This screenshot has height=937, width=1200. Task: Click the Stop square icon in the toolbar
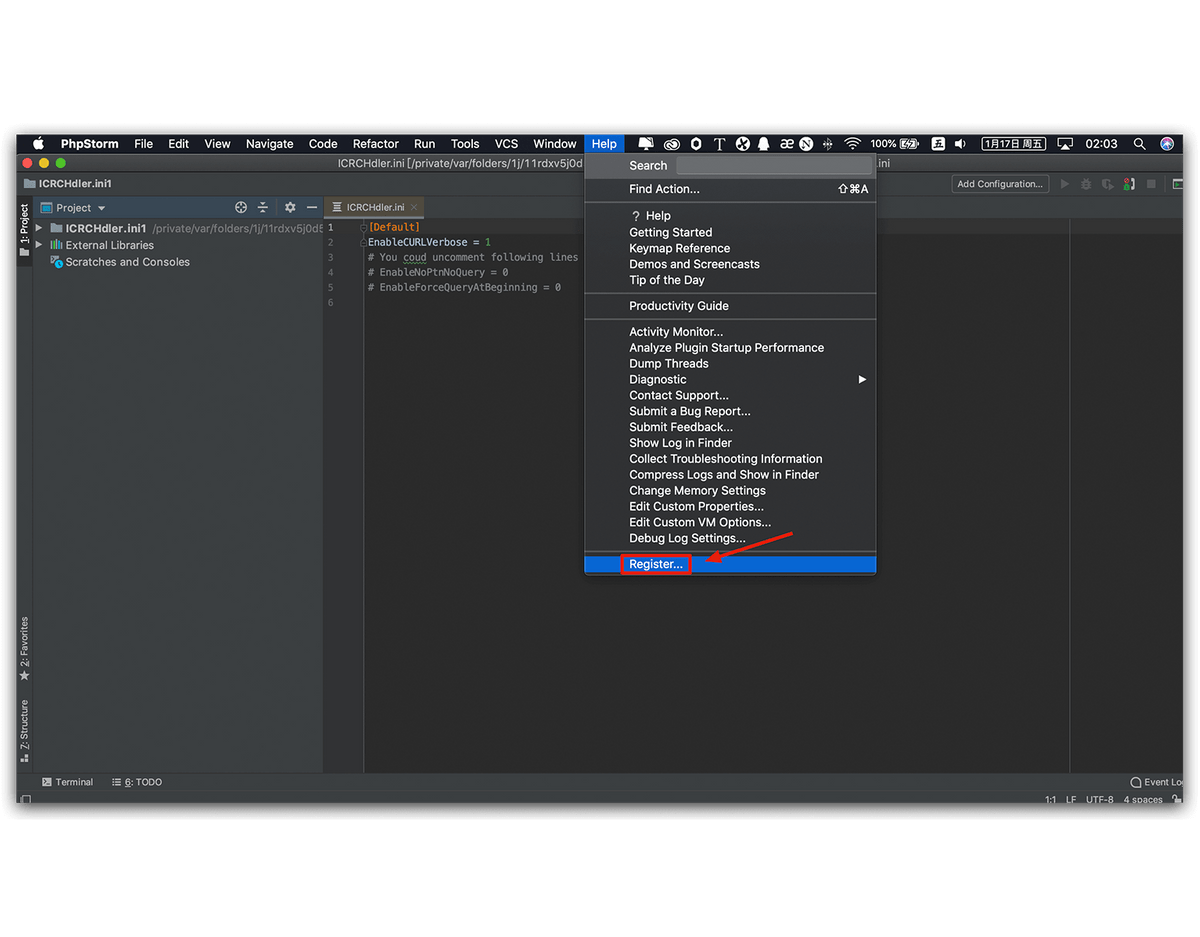(1151, 184)
